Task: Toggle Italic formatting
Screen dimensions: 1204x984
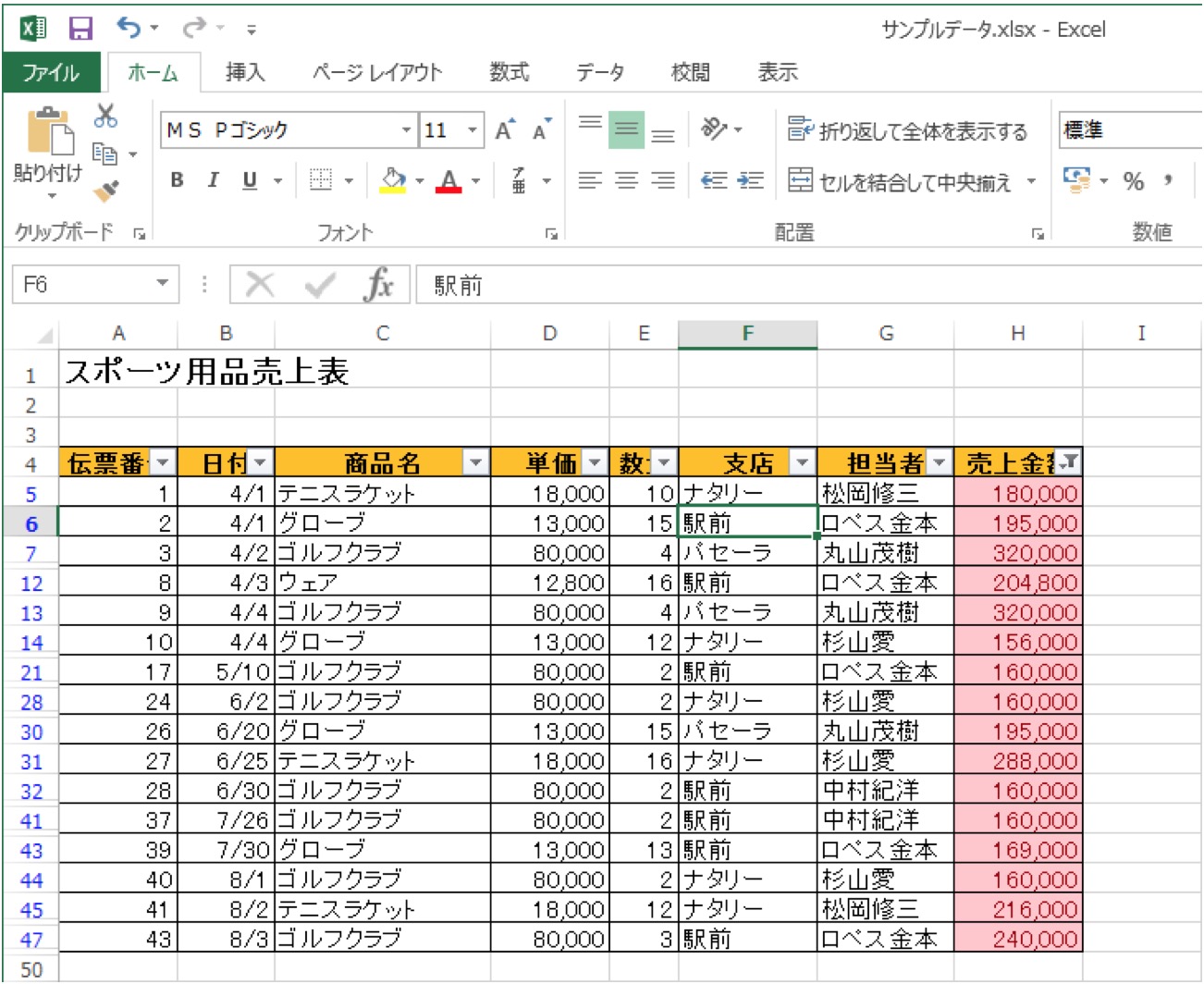Action: [213, 180]
